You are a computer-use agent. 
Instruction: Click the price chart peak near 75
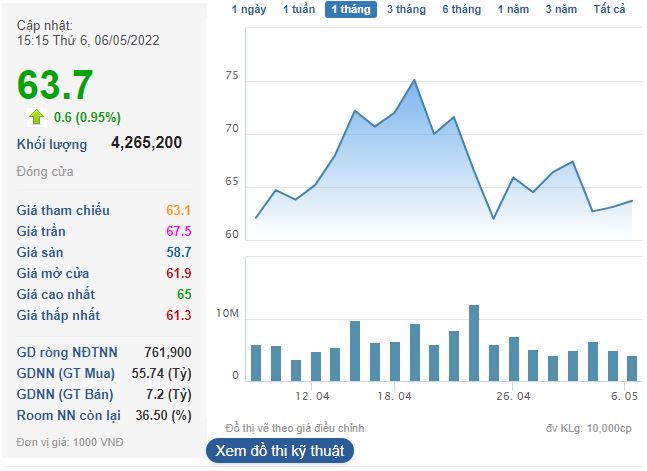(x=414, y=80)
